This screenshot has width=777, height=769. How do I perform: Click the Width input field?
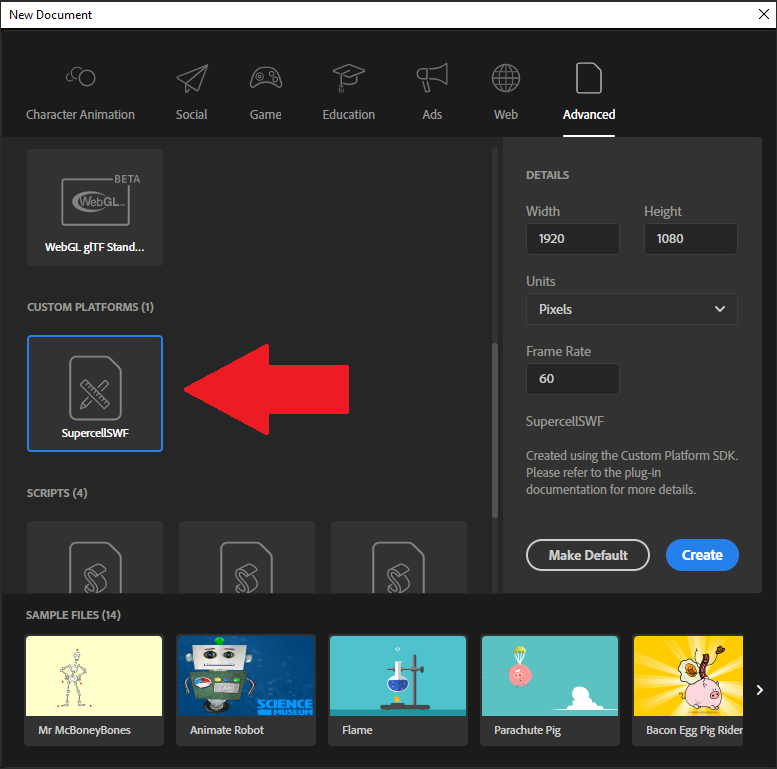pyautogui.click(x=572, y=239)
